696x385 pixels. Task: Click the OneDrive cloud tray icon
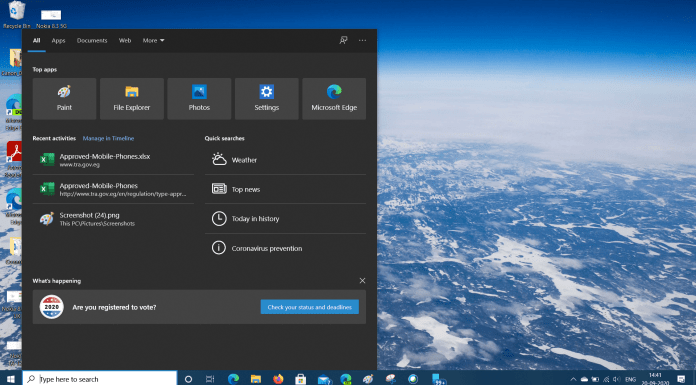click(584, 379)
